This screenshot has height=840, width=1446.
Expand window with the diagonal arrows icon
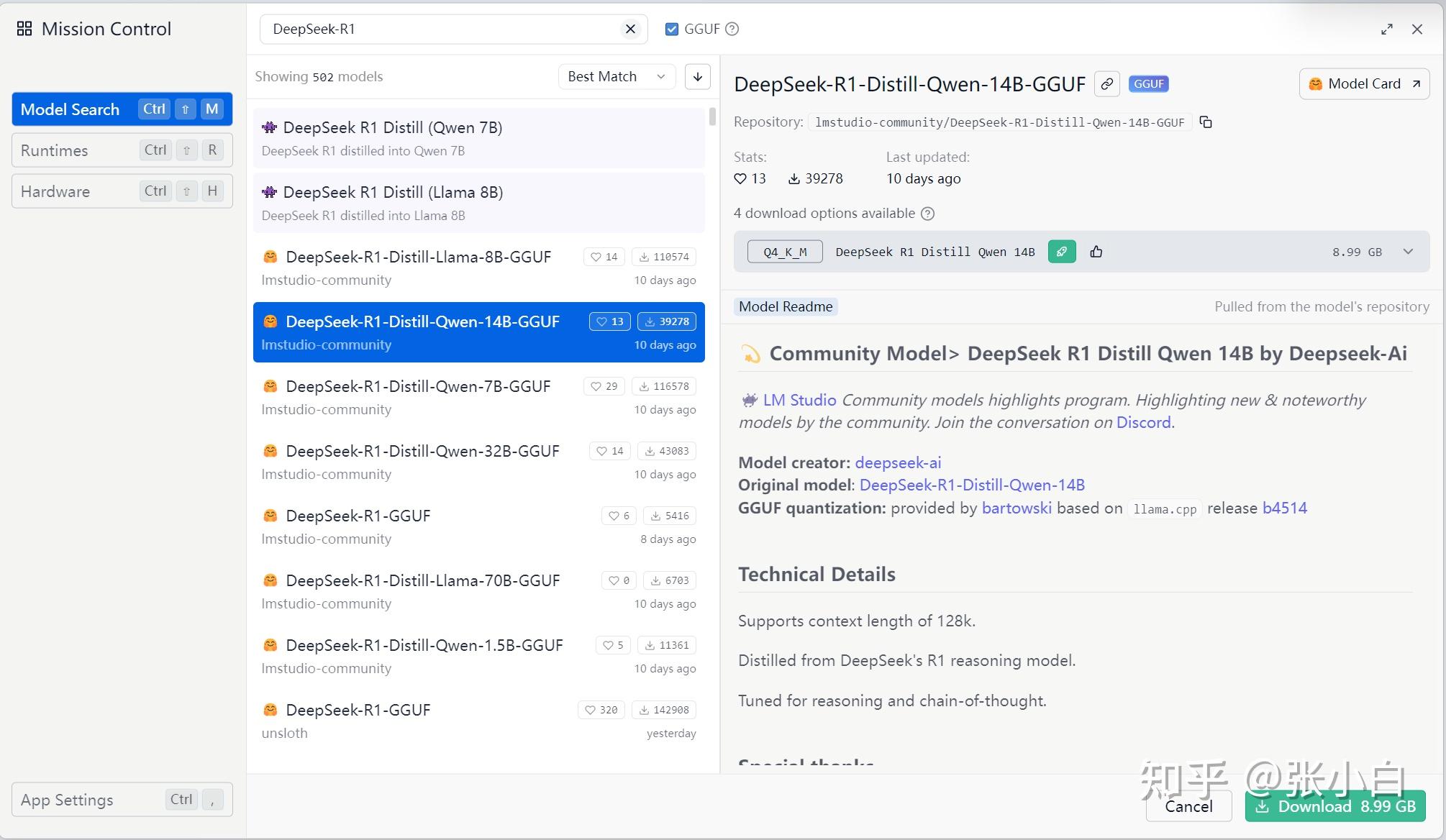coord(1387,29)
